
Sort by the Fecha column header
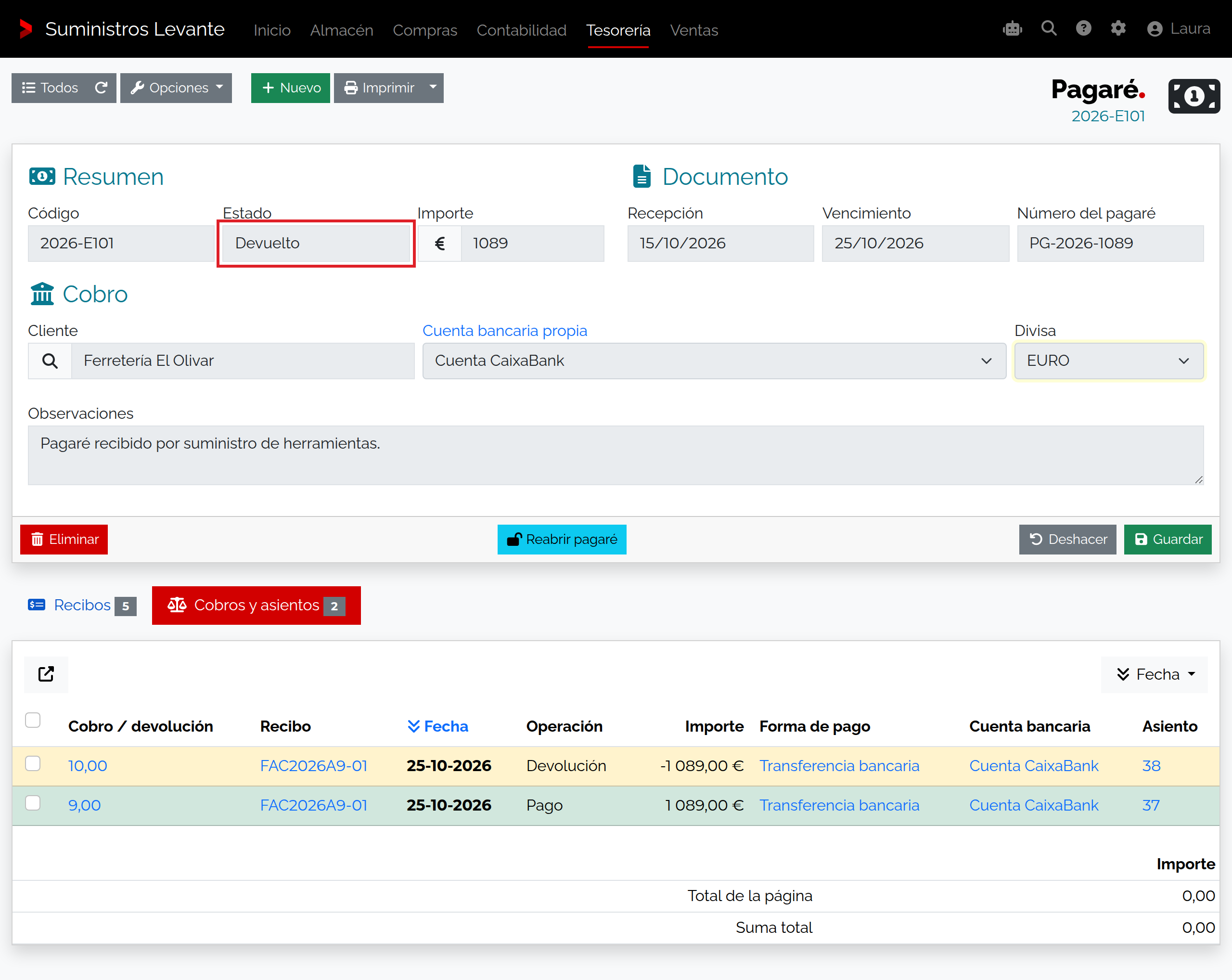438,726
